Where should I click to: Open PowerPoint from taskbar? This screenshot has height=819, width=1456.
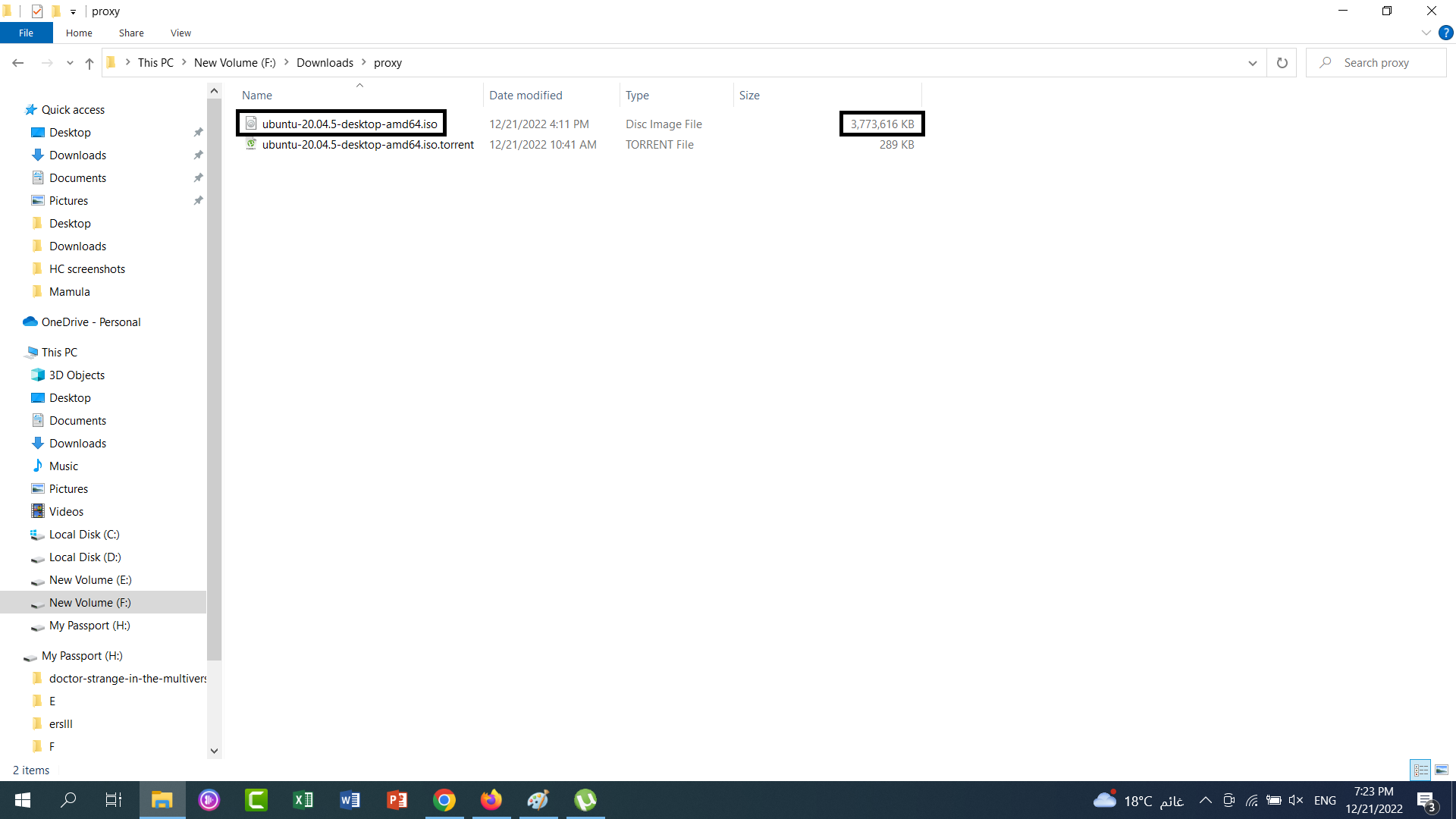[397, 800]
